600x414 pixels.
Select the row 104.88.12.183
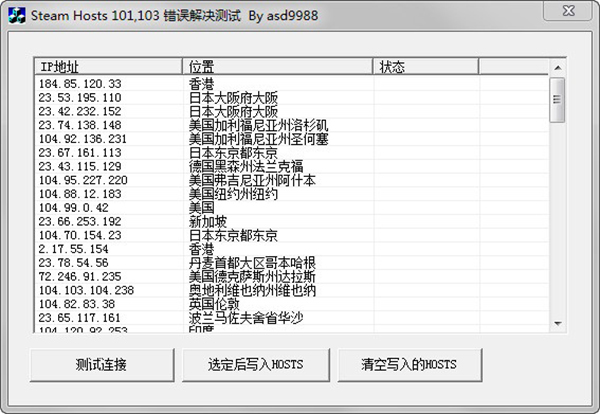[x=292, y=194]
